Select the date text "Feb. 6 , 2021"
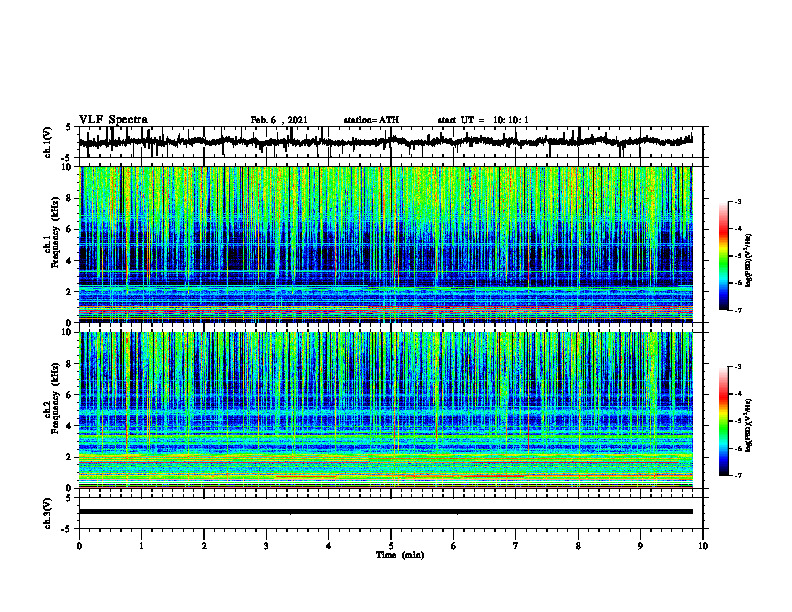 pos(279,120)
